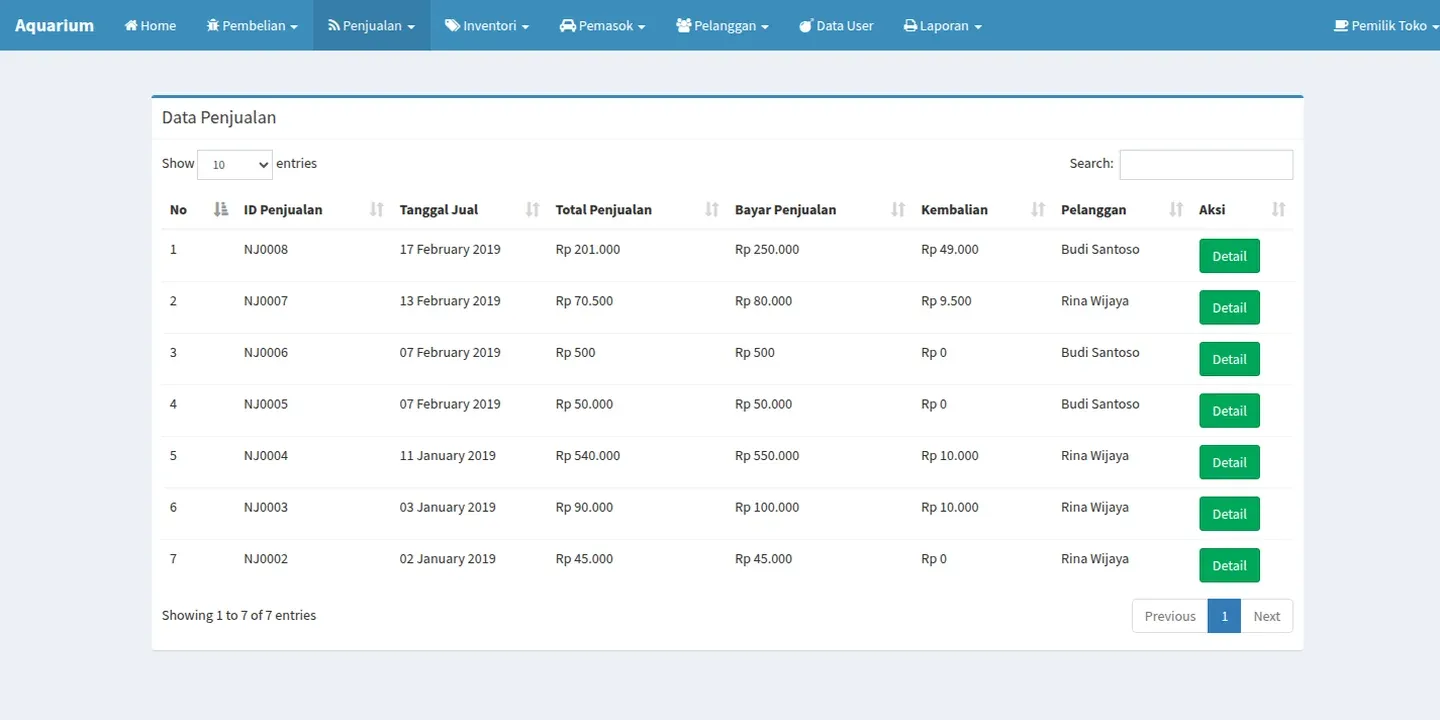
Task: Open the Data User menu item
Action: 836,25
